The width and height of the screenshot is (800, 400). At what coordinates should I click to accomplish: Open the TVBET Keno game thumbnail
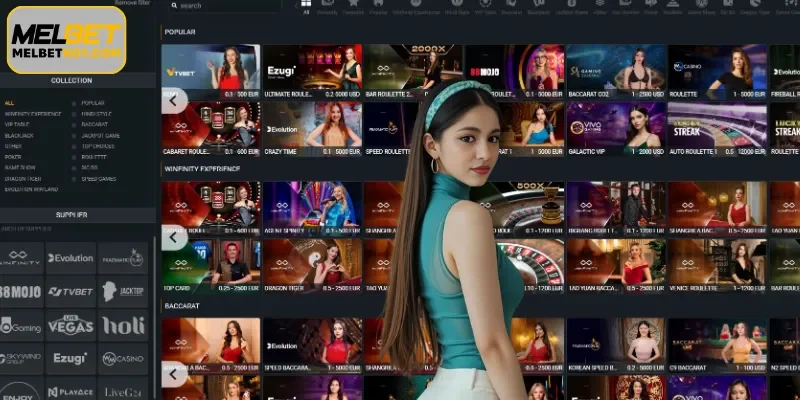tap(211, 71)
